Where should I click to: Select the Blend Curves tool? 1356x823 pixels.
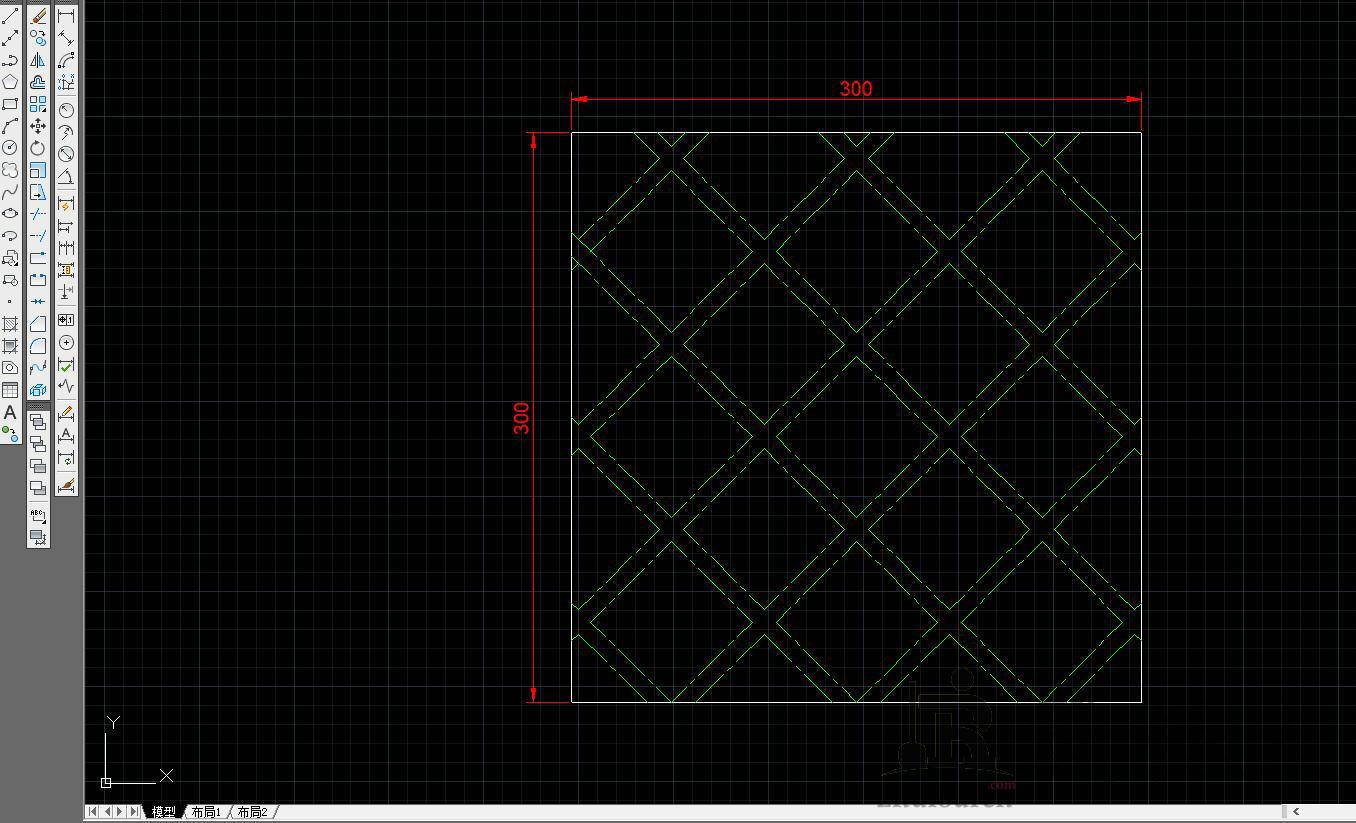[x=38, y=368]
